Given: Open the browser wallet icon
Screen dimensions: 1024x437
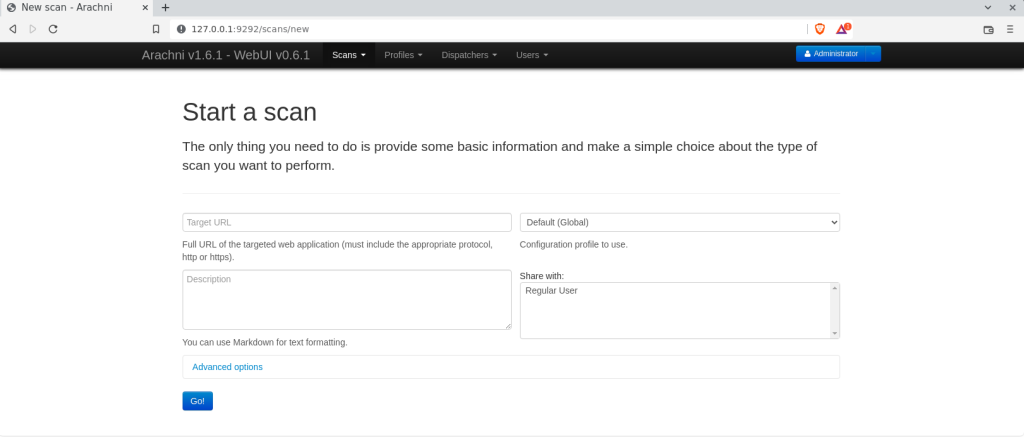Looking at the screenshot, I should click(989, 29).
